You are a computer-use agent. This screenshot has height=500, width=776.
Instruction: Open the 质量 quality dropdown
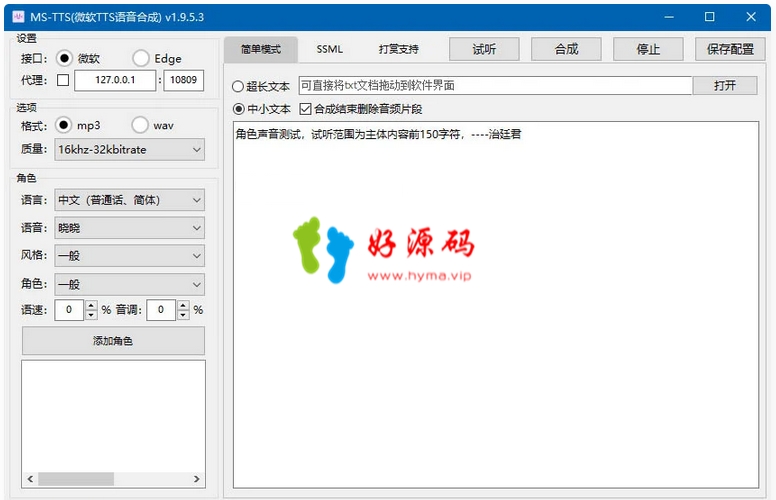[x=130, y=150]
